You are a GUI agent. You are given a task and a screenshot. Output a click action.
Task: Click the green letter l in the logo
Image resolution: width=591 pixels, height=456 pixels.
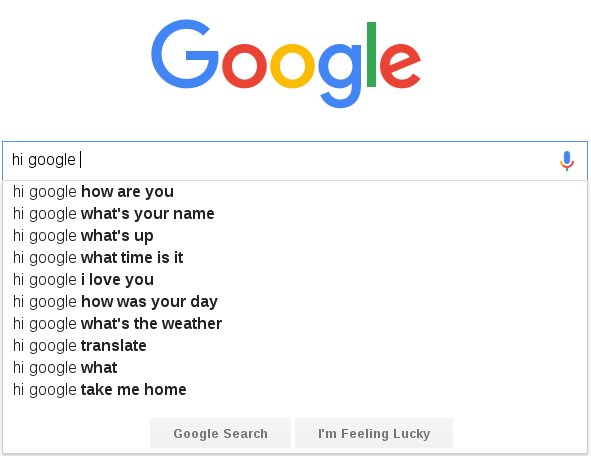pyautogui.click(x=371, y=54)
